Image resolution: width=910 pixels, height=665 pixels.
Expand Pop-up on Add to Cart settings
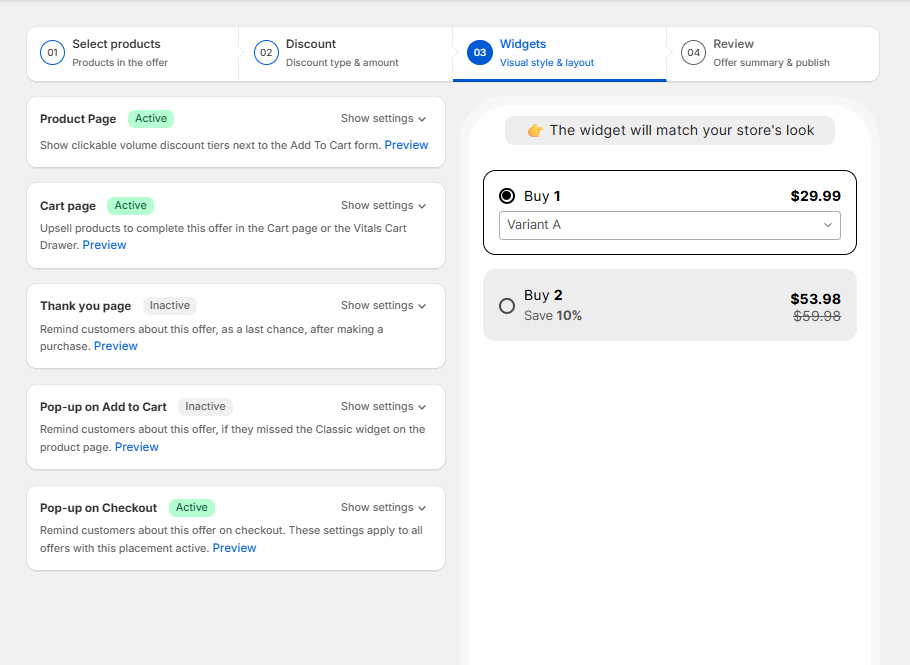pos(384,406)
